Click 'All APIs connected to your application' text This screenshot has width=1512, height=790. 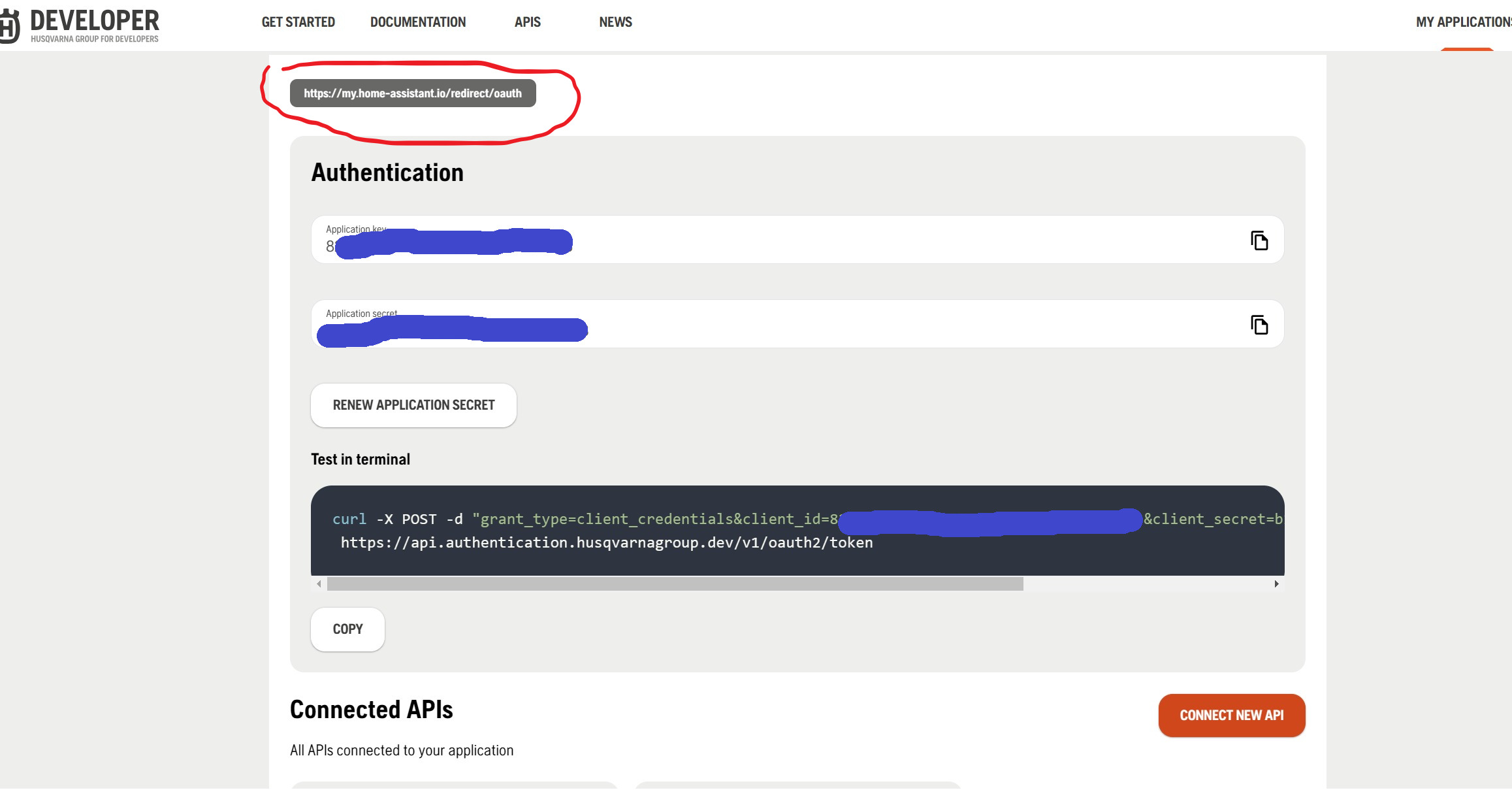(x=402, y=750)
